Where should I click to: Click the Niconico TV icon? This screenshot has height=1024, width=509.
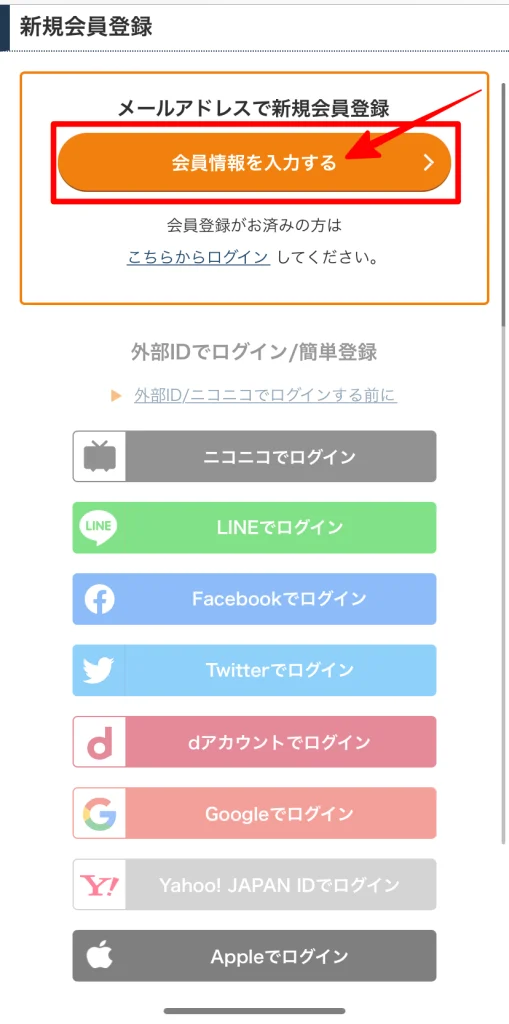point(99,456)
